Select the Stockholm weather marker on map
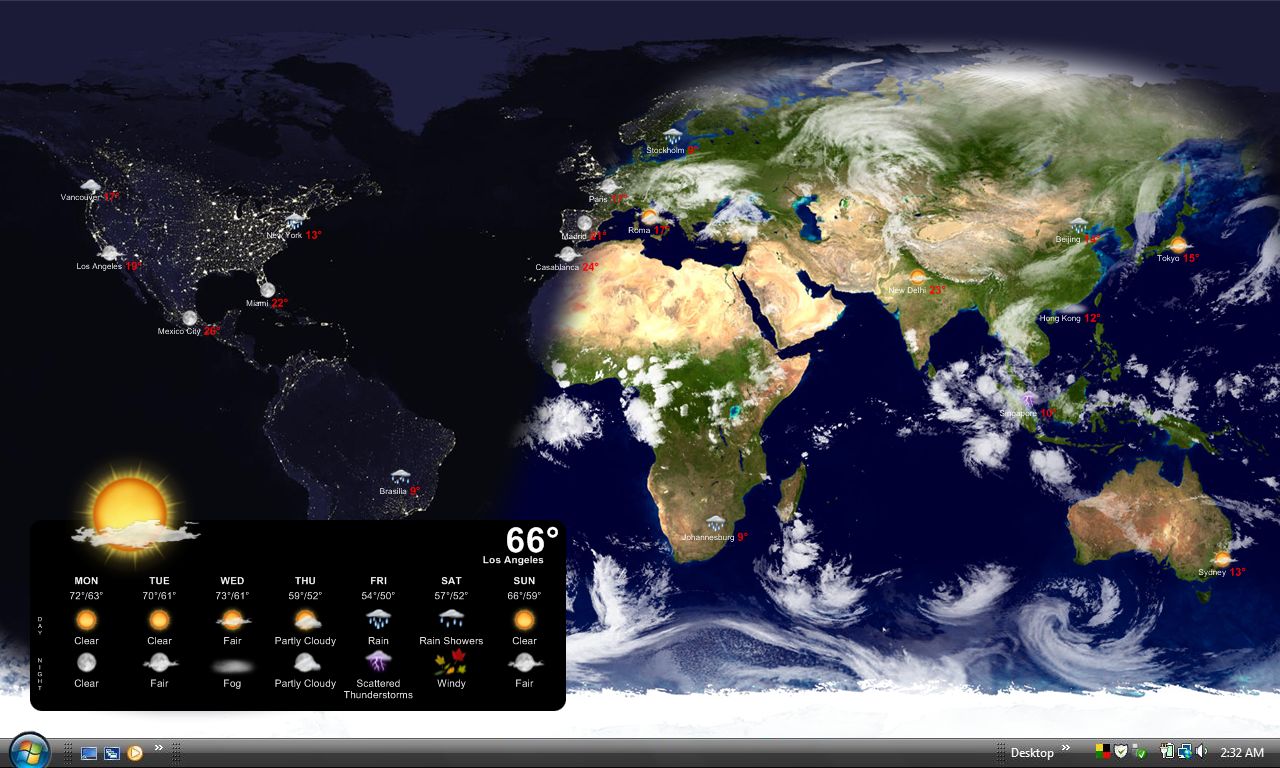1280x768 pixels. point(672,138)
